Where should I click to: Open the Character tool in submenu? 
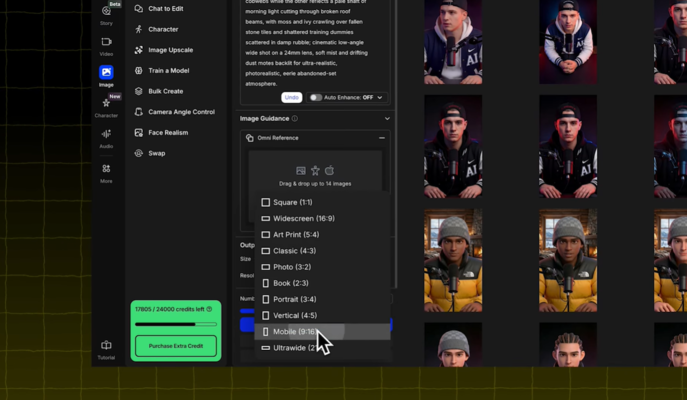[156, 29]
